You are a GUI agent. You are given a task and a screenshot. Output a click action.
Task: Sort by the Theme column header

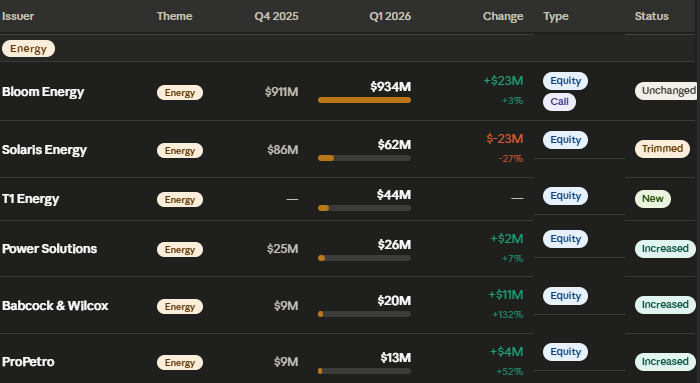(175, 17)
